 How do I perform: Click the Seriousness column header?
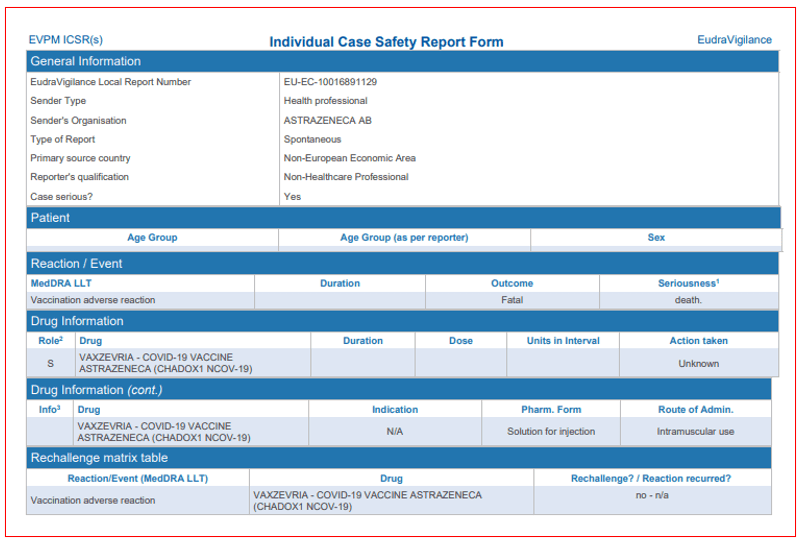point(688,284)
